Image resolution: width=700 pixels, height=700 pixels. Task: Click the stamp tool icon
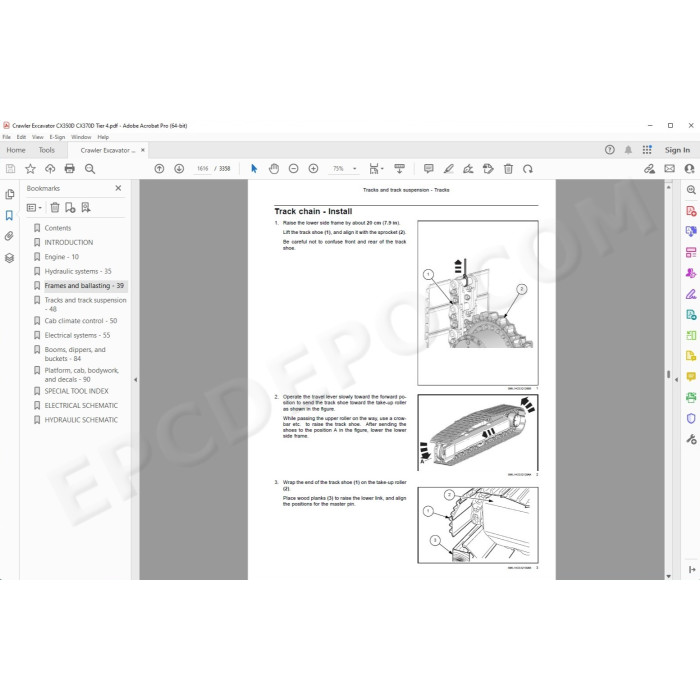488,169
